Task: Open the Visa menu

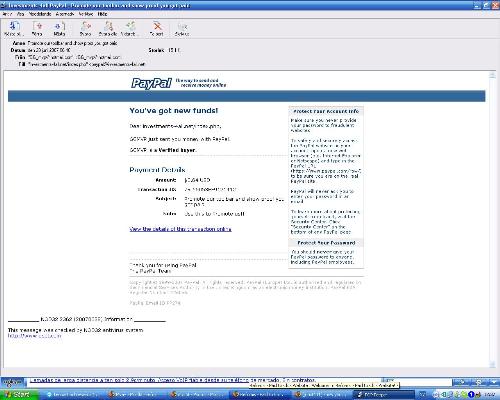Action: (20, 14)
